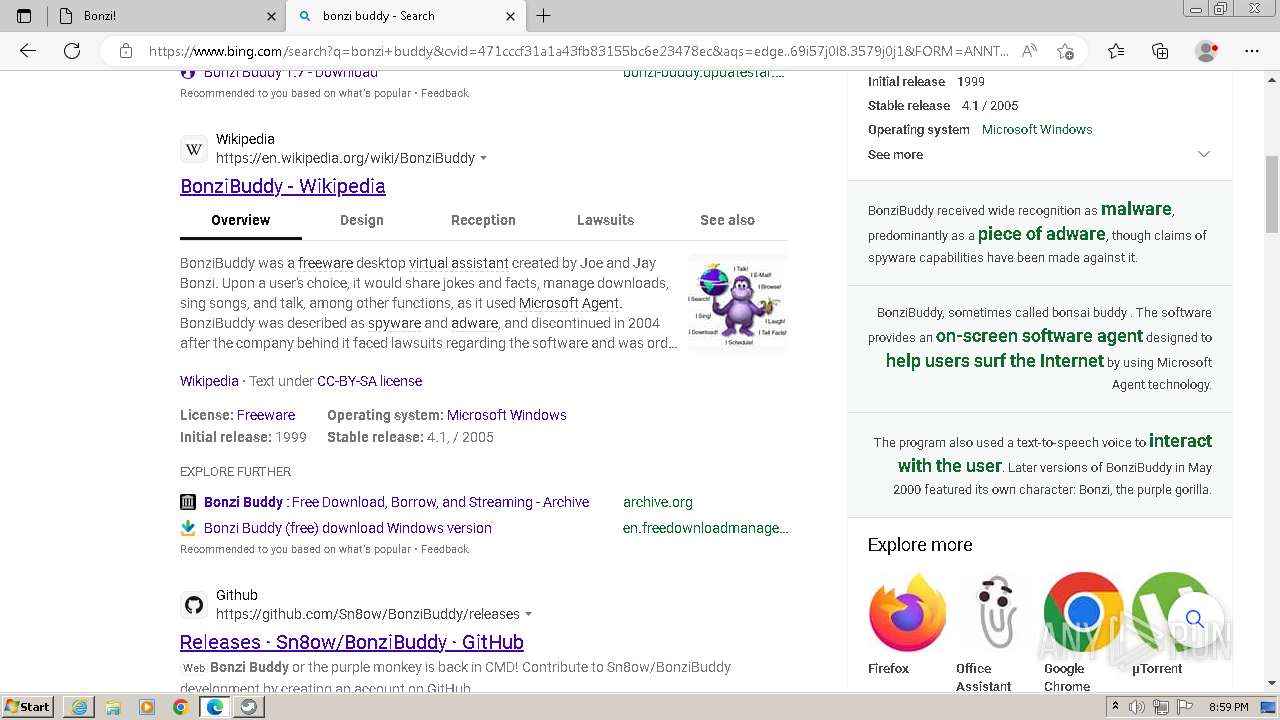The image size is (1280, 720).
Task: Click the GitHub site favicon
Action: point(194,605)
